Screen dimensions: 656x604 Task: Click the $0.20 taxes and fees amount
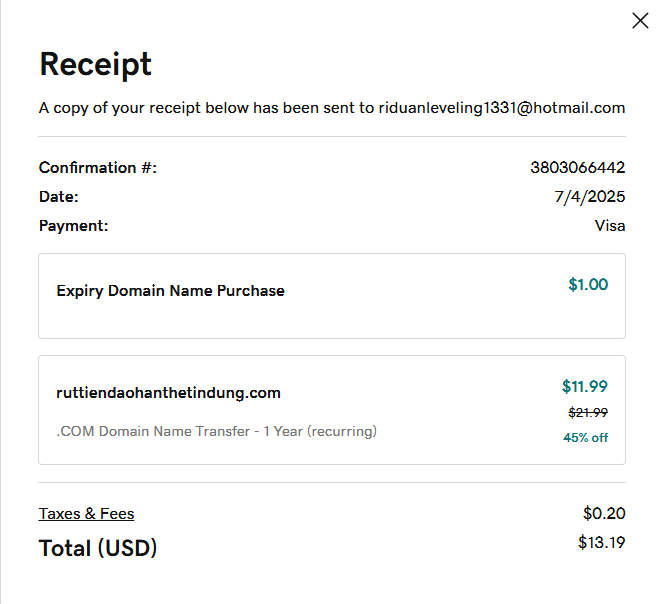tap(604, 514)
